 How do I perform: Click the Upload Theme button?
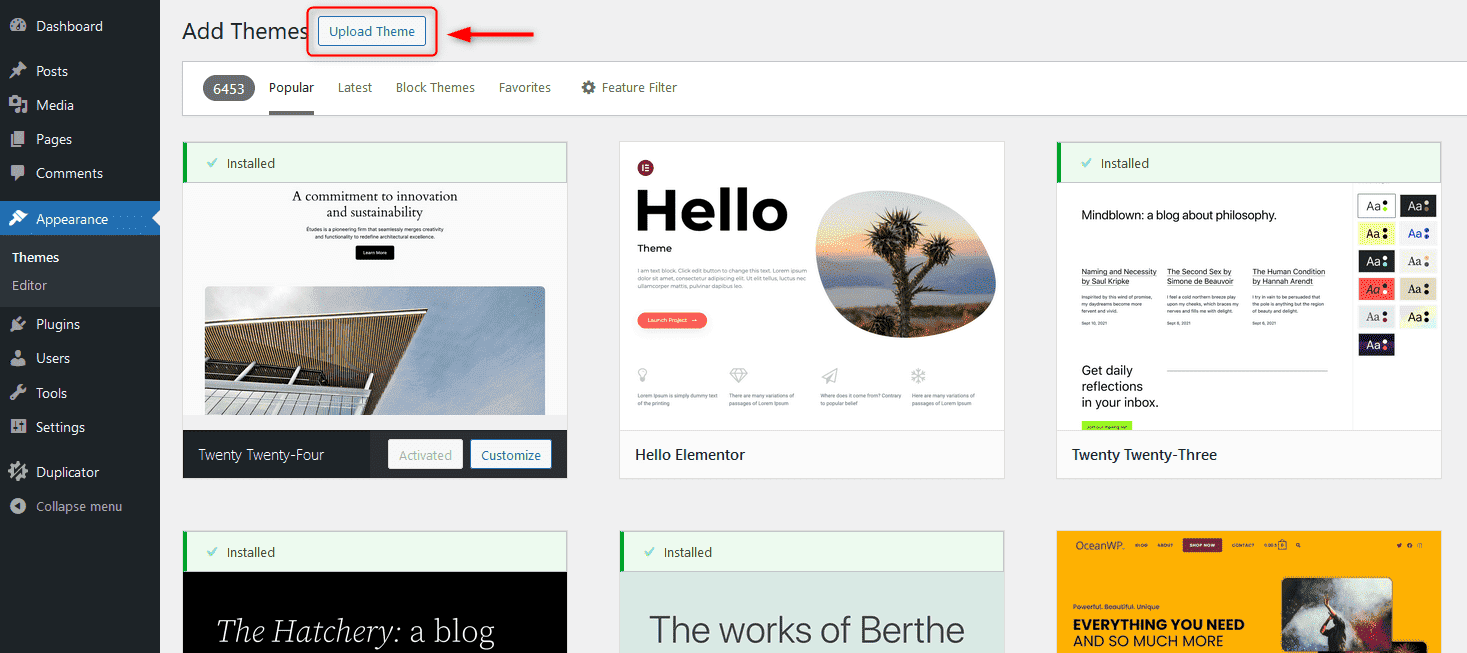pos(372,32)
